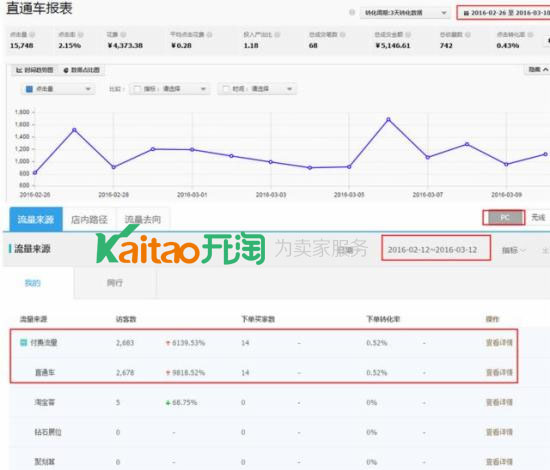The image size is (550, 470).
Task: Click the 访客数 column header
Action: point(126,319)
